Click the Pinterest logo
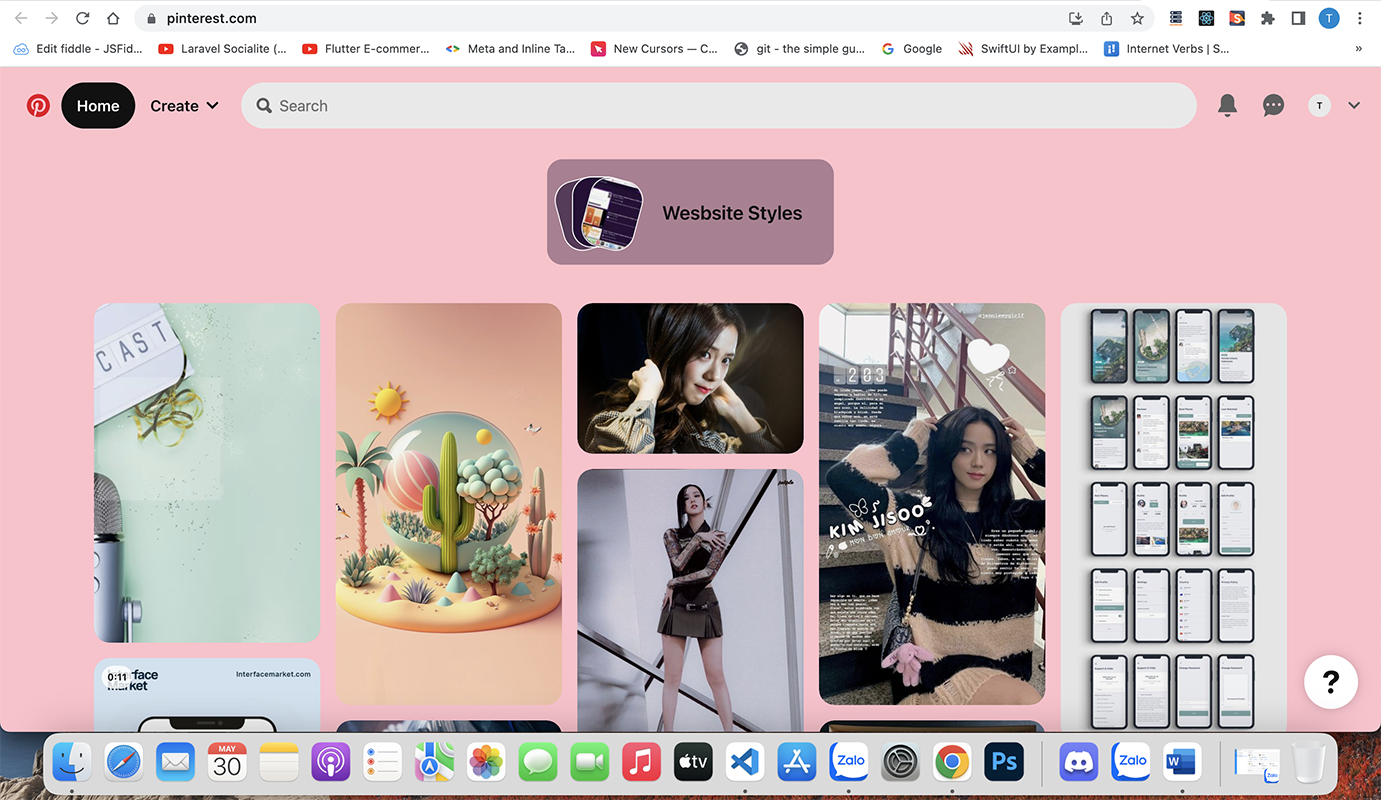Viewport: 1381px width, 800px height. (x=37, y=105)
